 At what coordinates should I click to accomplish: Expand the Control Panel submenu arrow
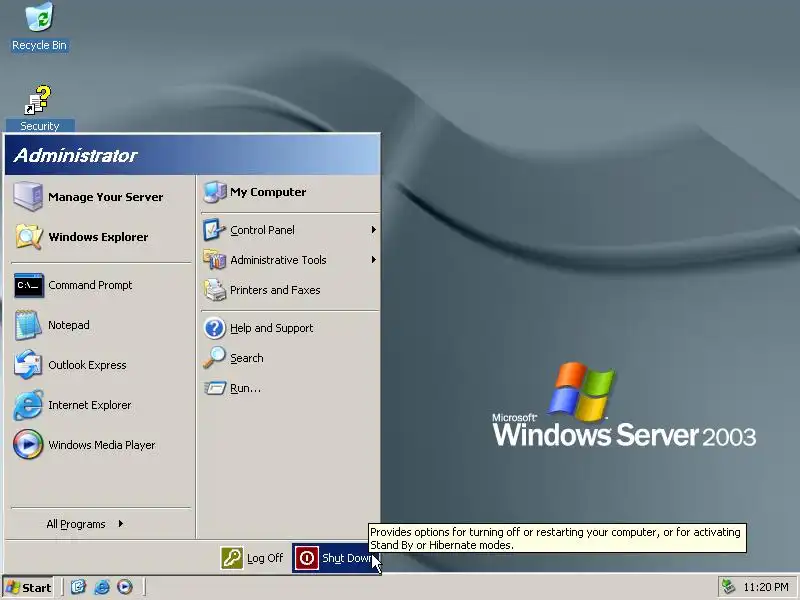[x=373, y=230]
